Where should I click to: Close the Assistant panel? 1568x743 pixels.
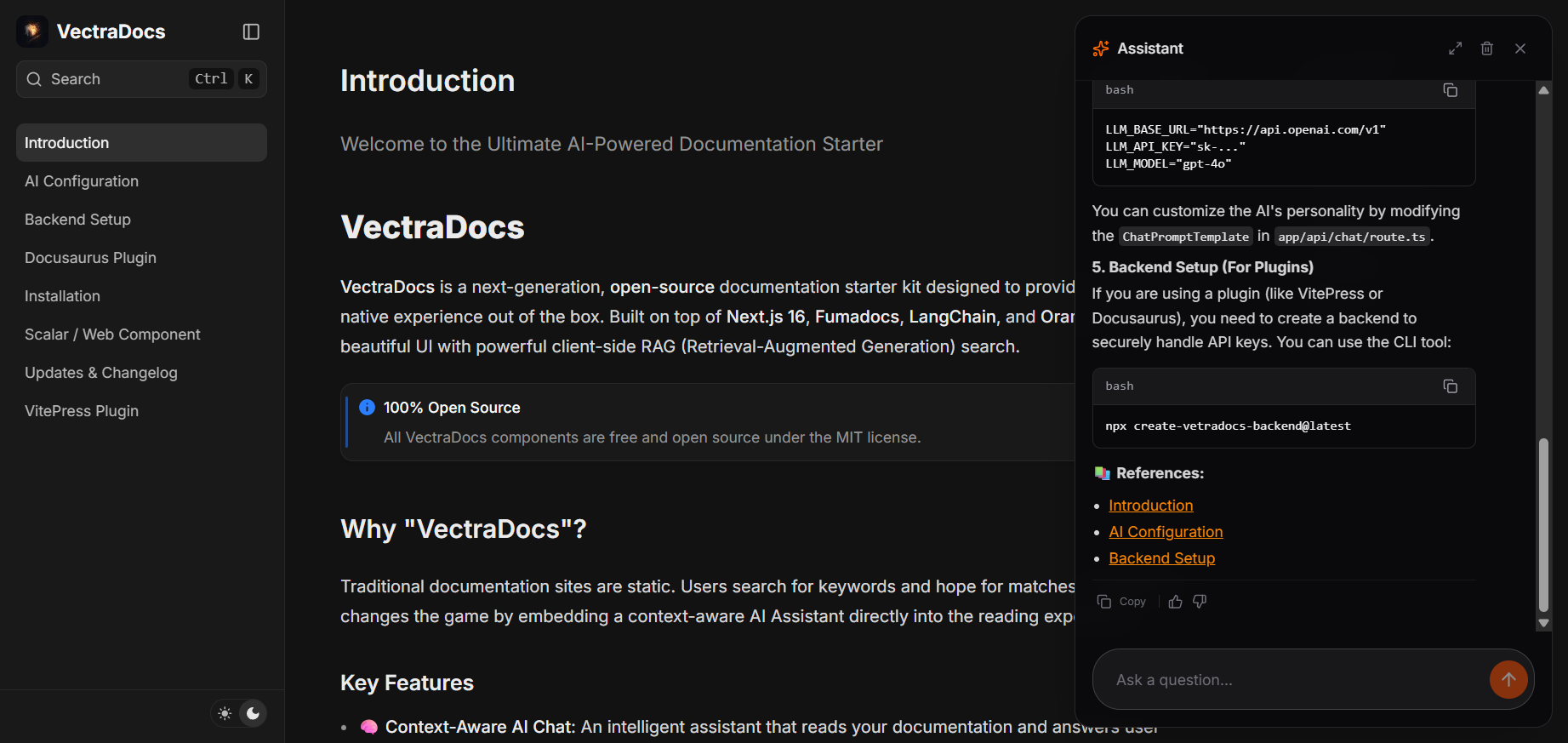1520,49
